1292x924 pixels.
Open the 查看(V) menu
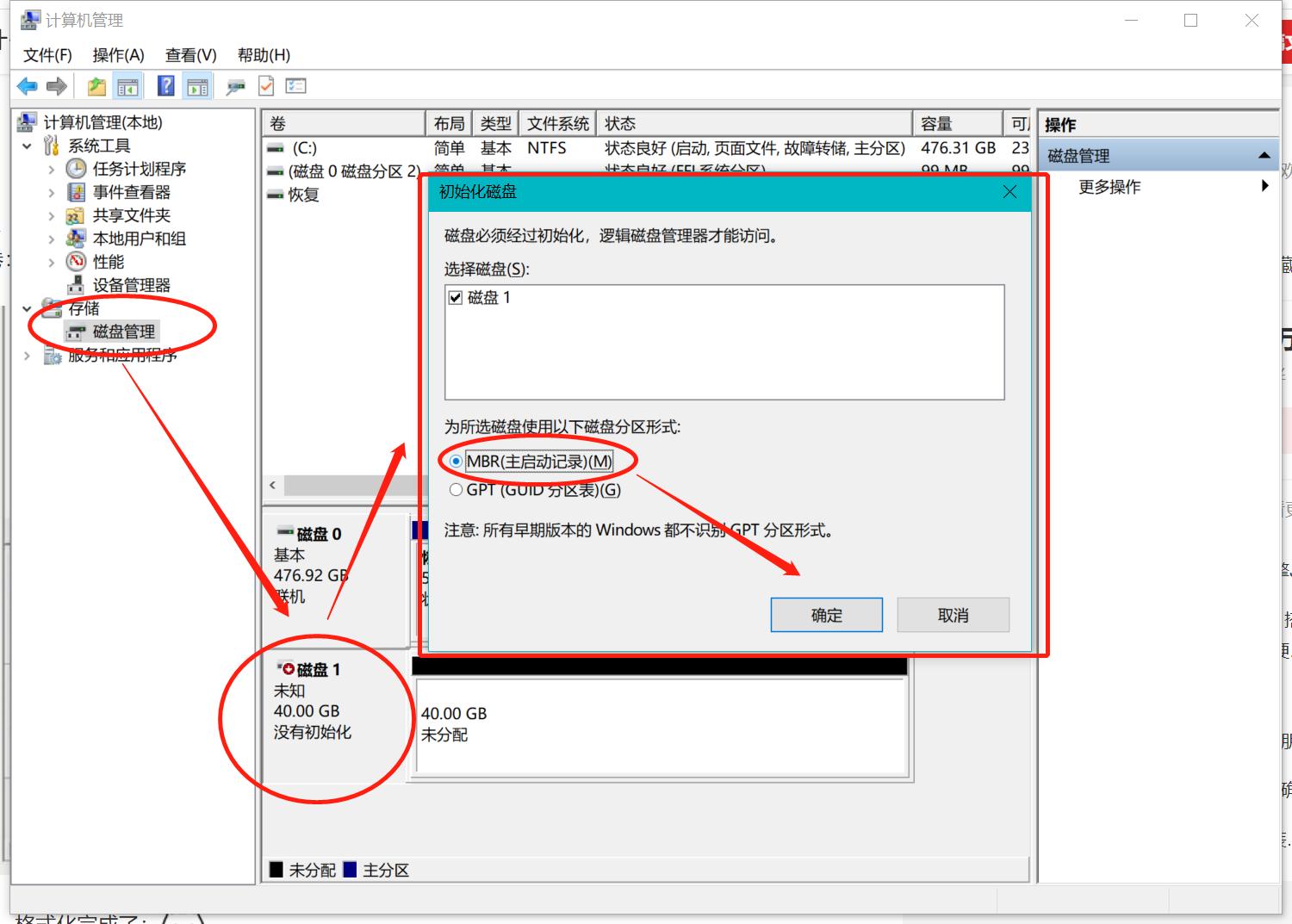click(190, 55)
